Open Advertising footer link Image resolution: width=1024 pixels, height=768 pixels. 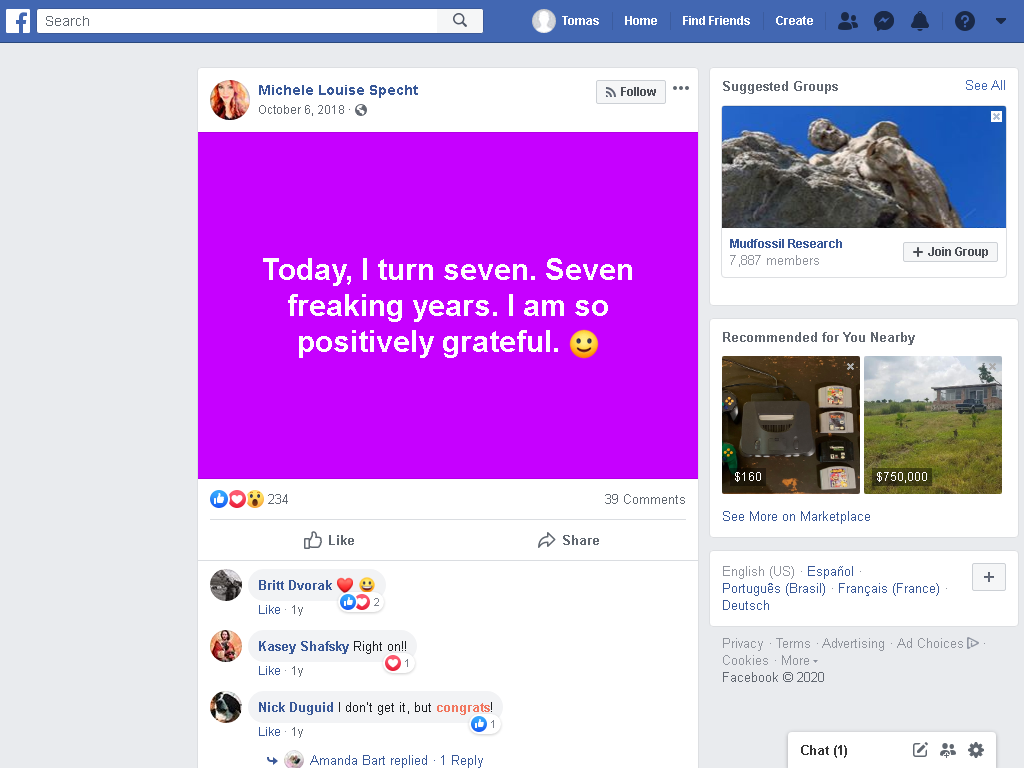pyautogui.click(x=853, y=643)
